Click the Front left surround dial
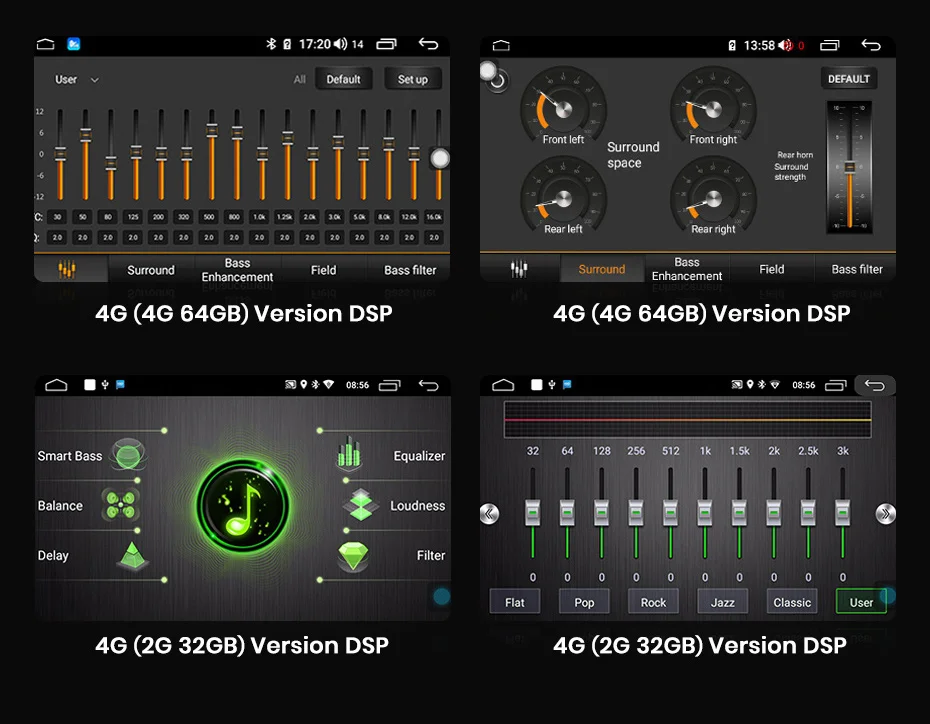This screenshot has width=930, height=724. pos(563,107)
